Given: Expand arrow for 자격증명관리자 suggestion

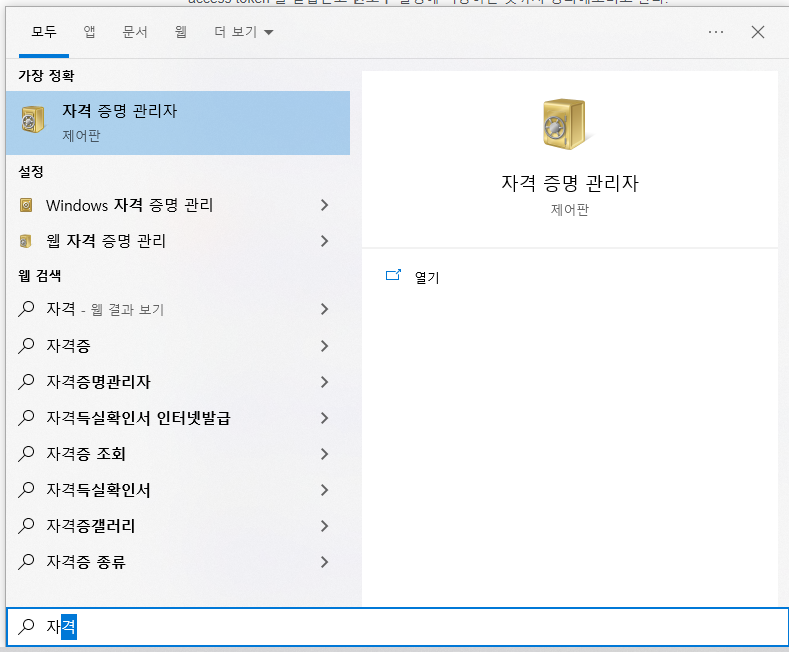Looking at the screenshot, I should pyautogui.click(x=325, y=382).
